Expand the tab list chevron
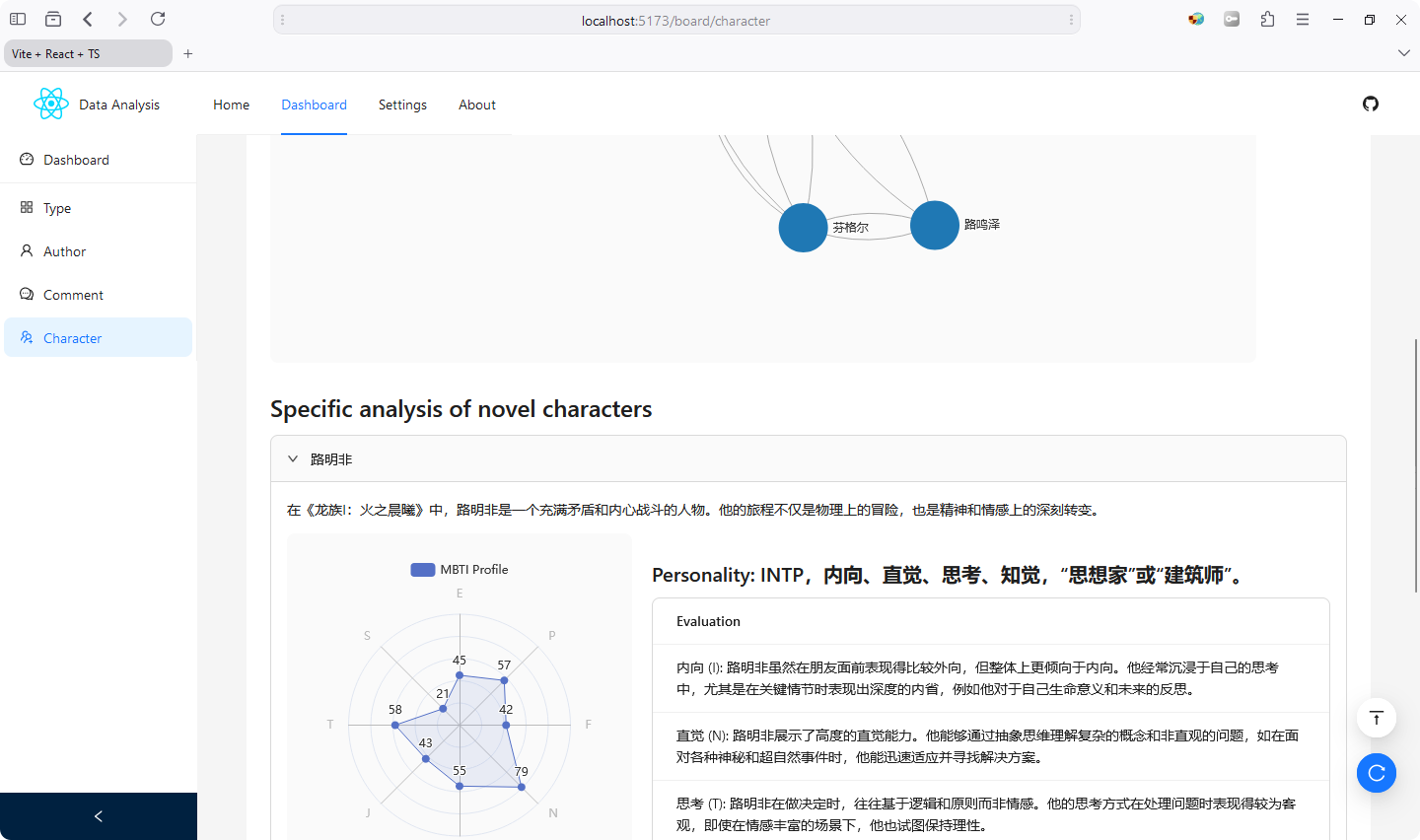Image resolution: width=1420 pixels, height=840 pixels. [1404, 53]
